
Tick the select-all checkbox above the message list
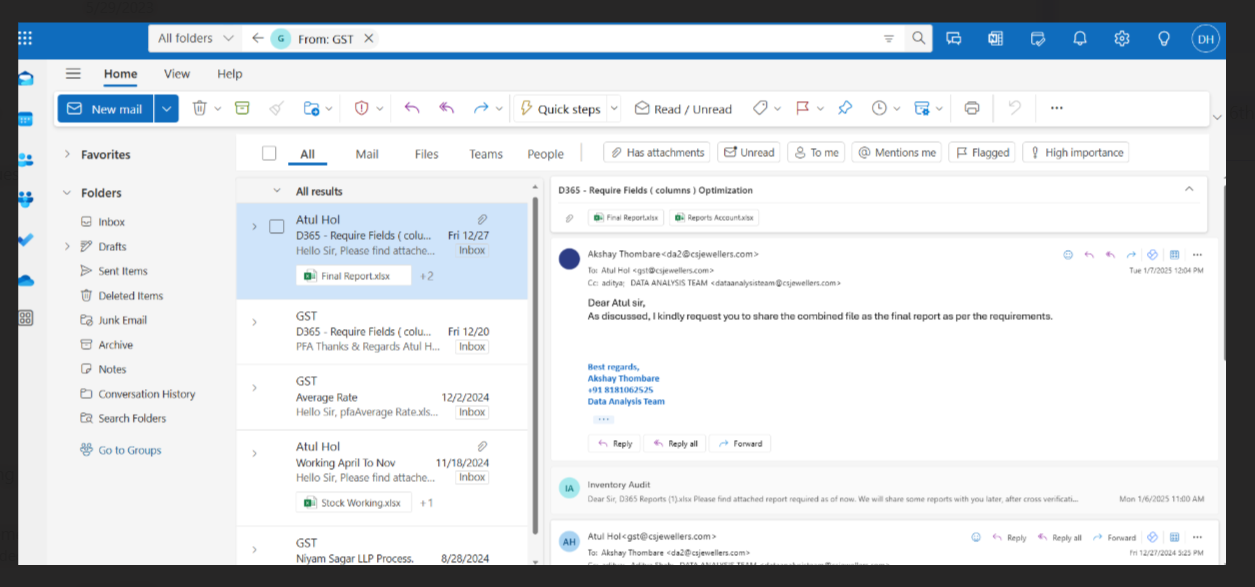(269, 153)
